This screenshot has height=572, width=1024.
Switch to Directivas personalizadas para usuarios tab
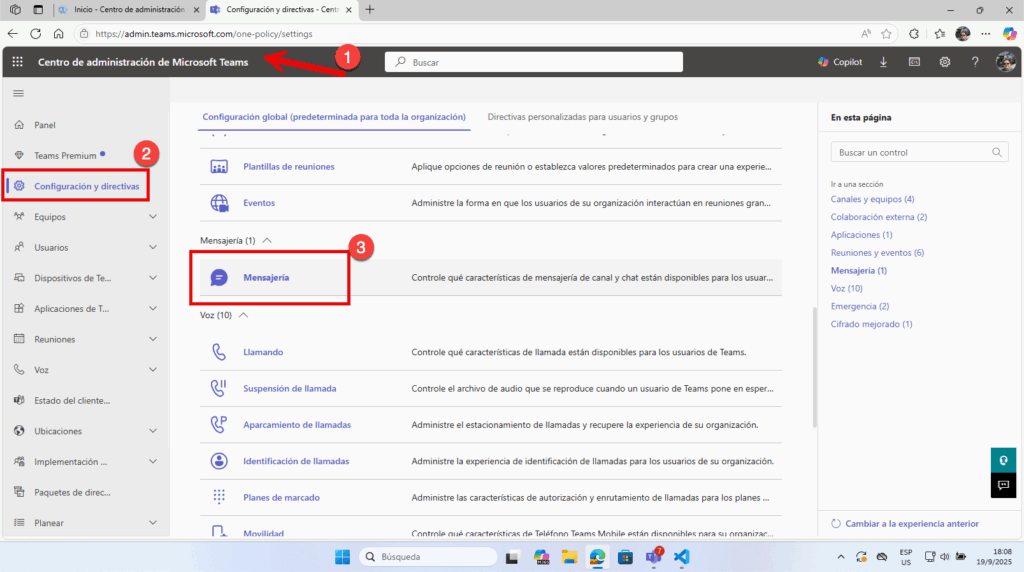[x=582, y=117]
